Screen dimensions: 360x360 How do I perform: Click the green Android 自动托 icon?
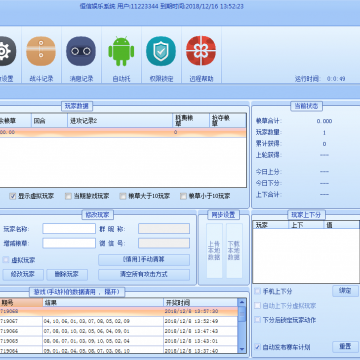pos(121,51)
